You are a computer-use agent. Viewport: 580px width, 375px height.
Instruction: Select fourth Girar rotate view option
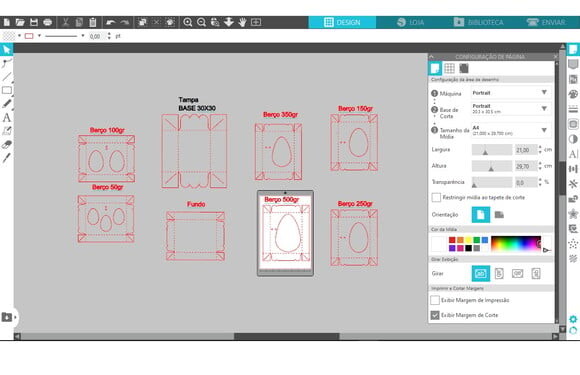coord(536,274)
